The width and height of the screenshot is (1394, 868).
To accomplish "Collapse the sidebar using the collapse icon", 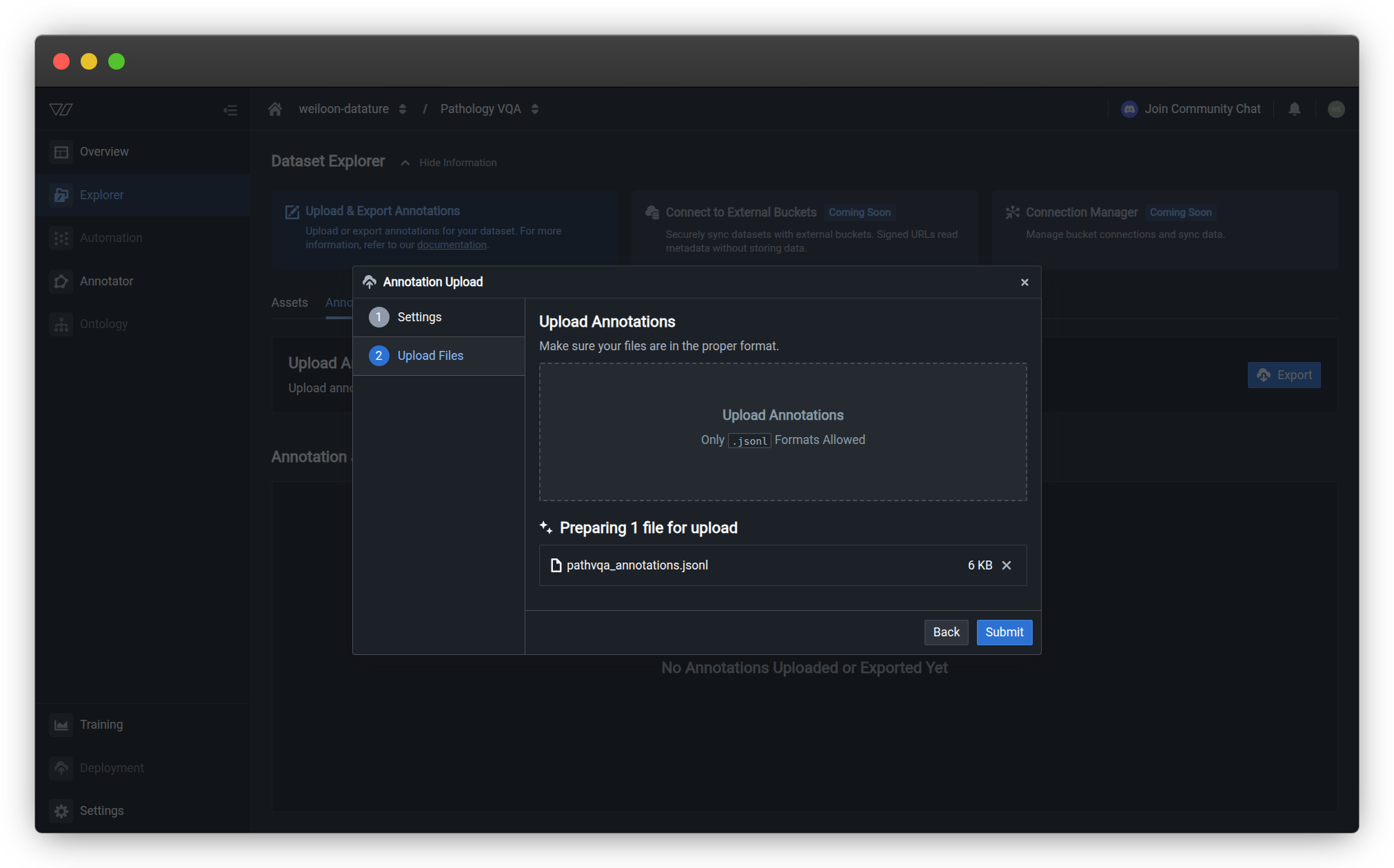I will coord(230,109).
